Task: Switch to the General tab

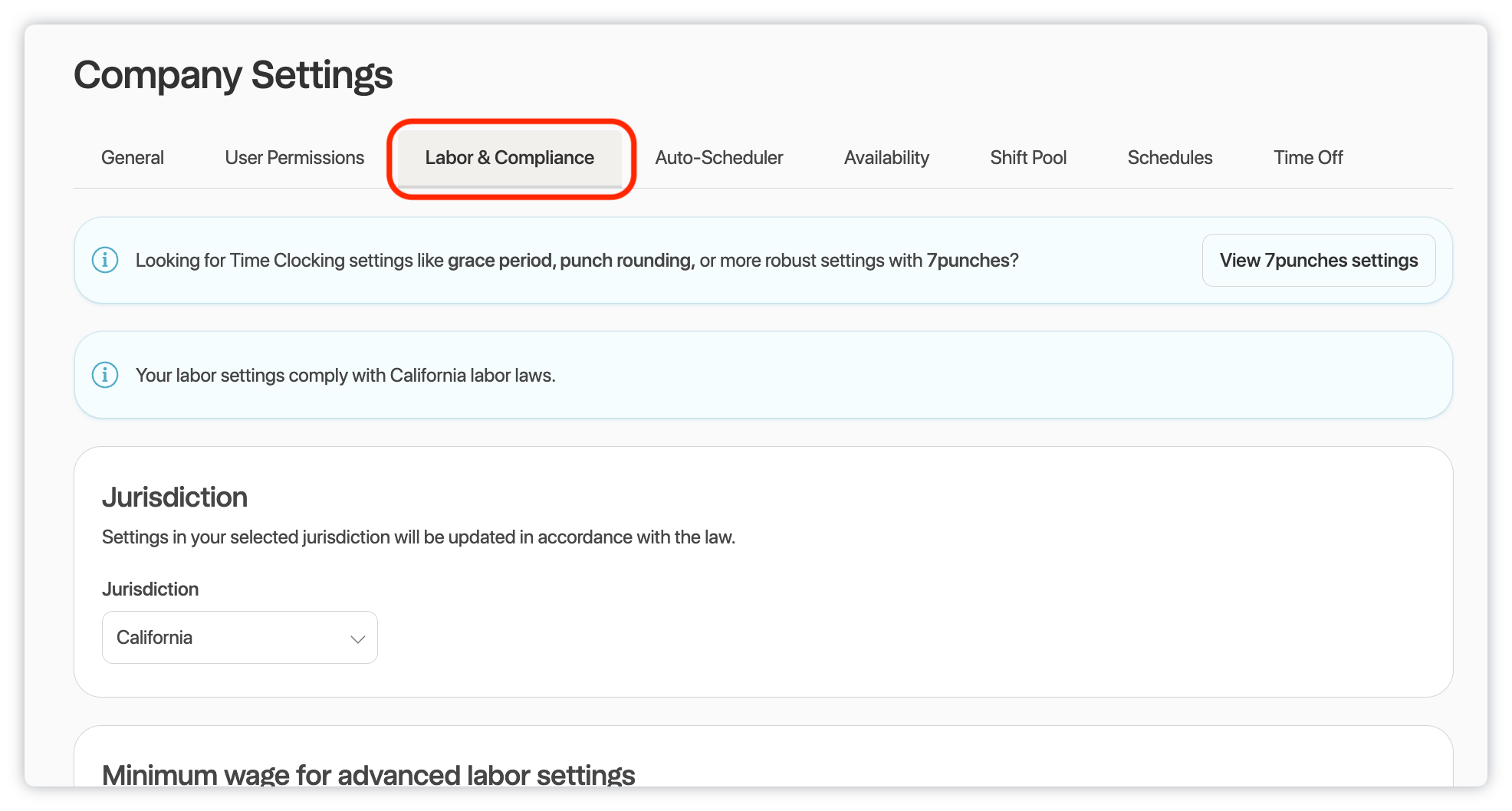Action: tap(133, 158)
